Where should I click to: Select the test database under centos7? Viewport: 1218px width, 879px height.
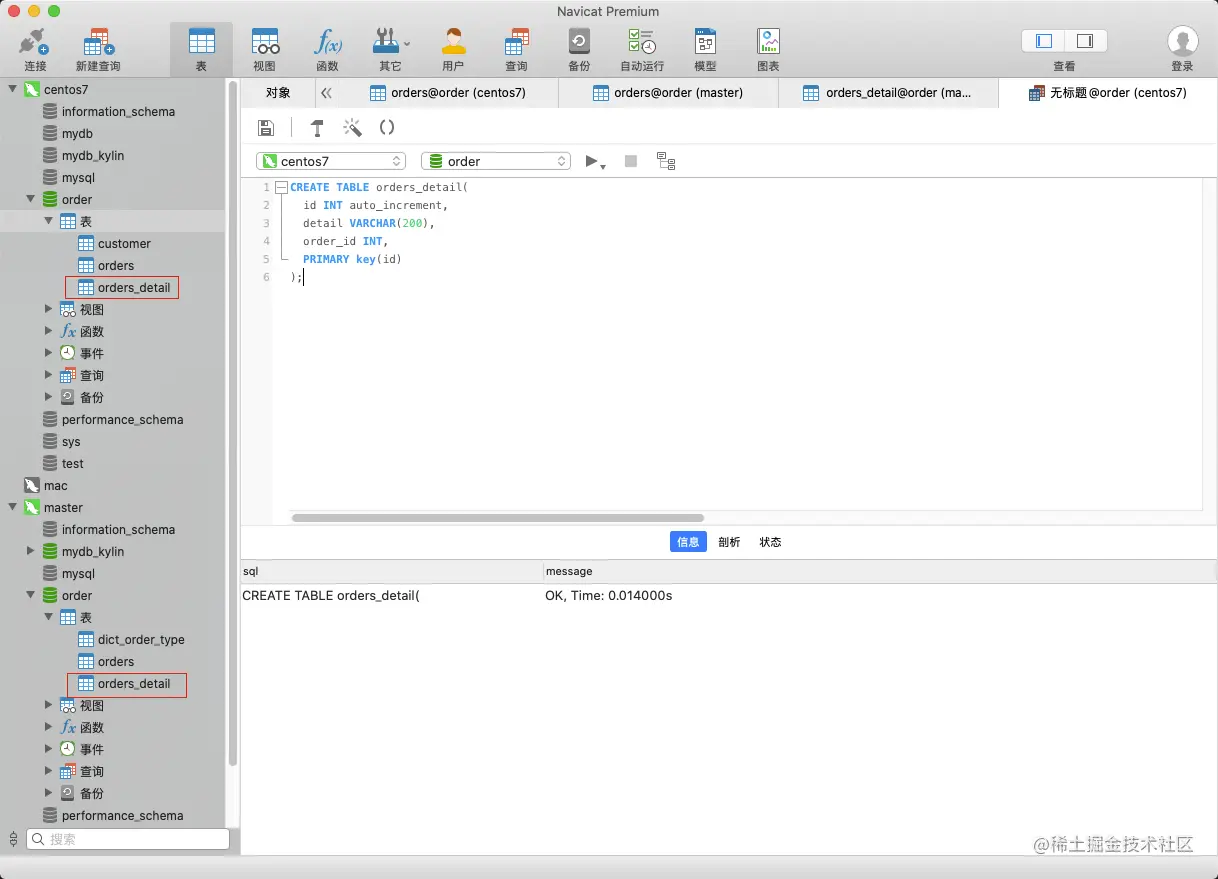click(73, 463)
